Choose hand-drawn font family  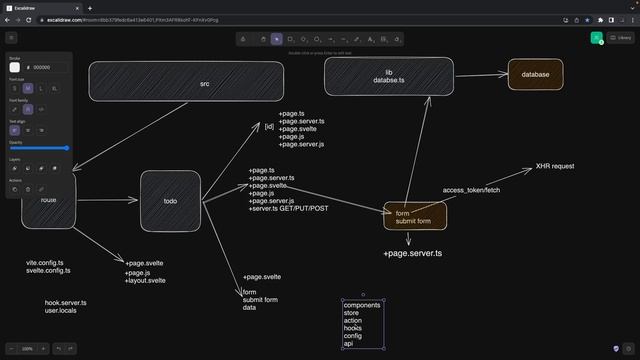click(x=15, y=109)
